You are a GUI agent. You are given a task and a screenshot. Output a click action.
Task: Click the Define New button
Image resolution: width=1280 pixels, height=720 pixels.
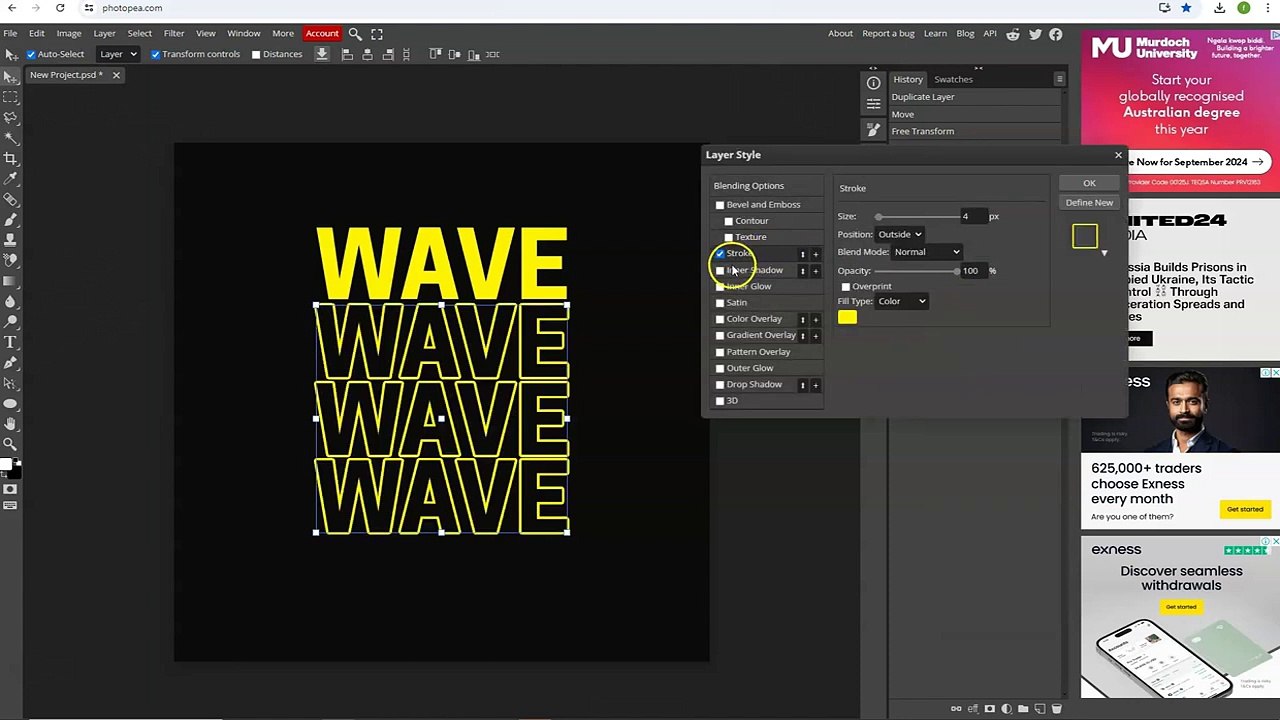pos(1089,203)
